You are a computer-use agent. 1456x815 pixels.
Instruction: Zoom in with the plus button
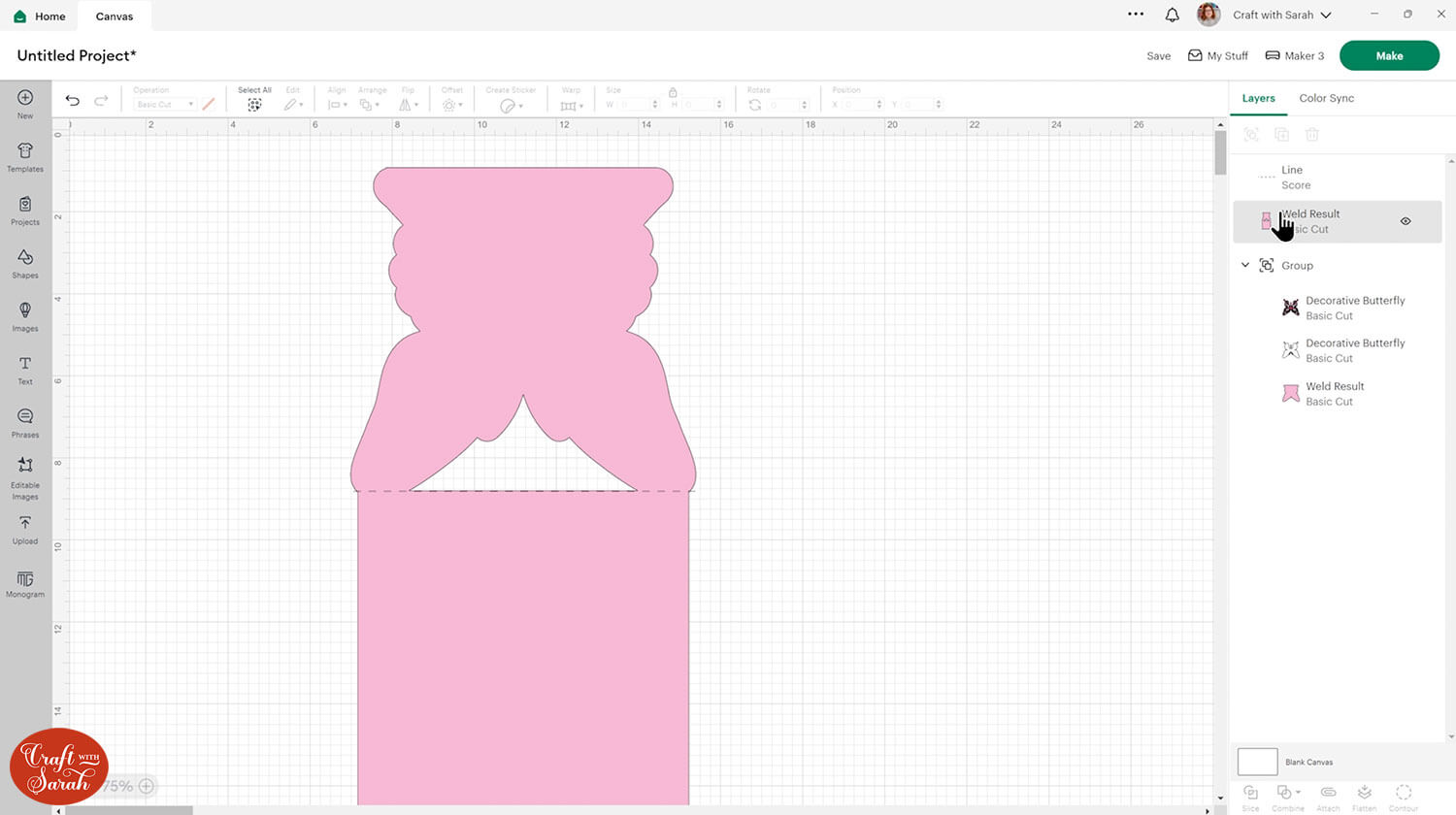(147, 786)
